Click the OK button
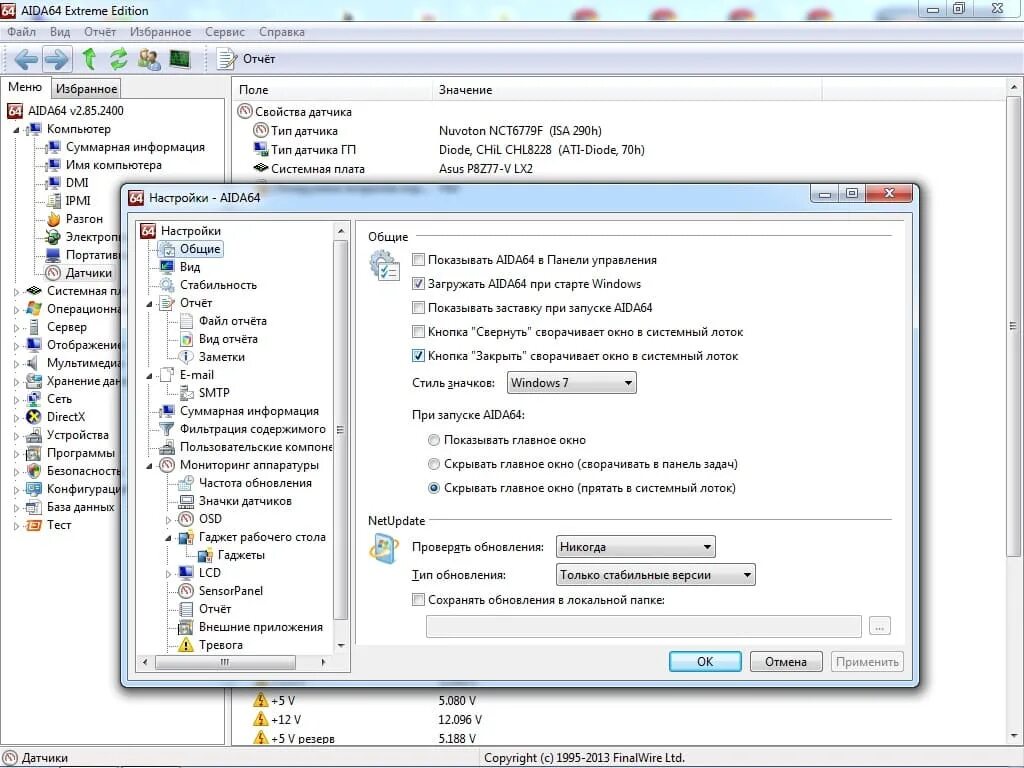 coord(705,662)
